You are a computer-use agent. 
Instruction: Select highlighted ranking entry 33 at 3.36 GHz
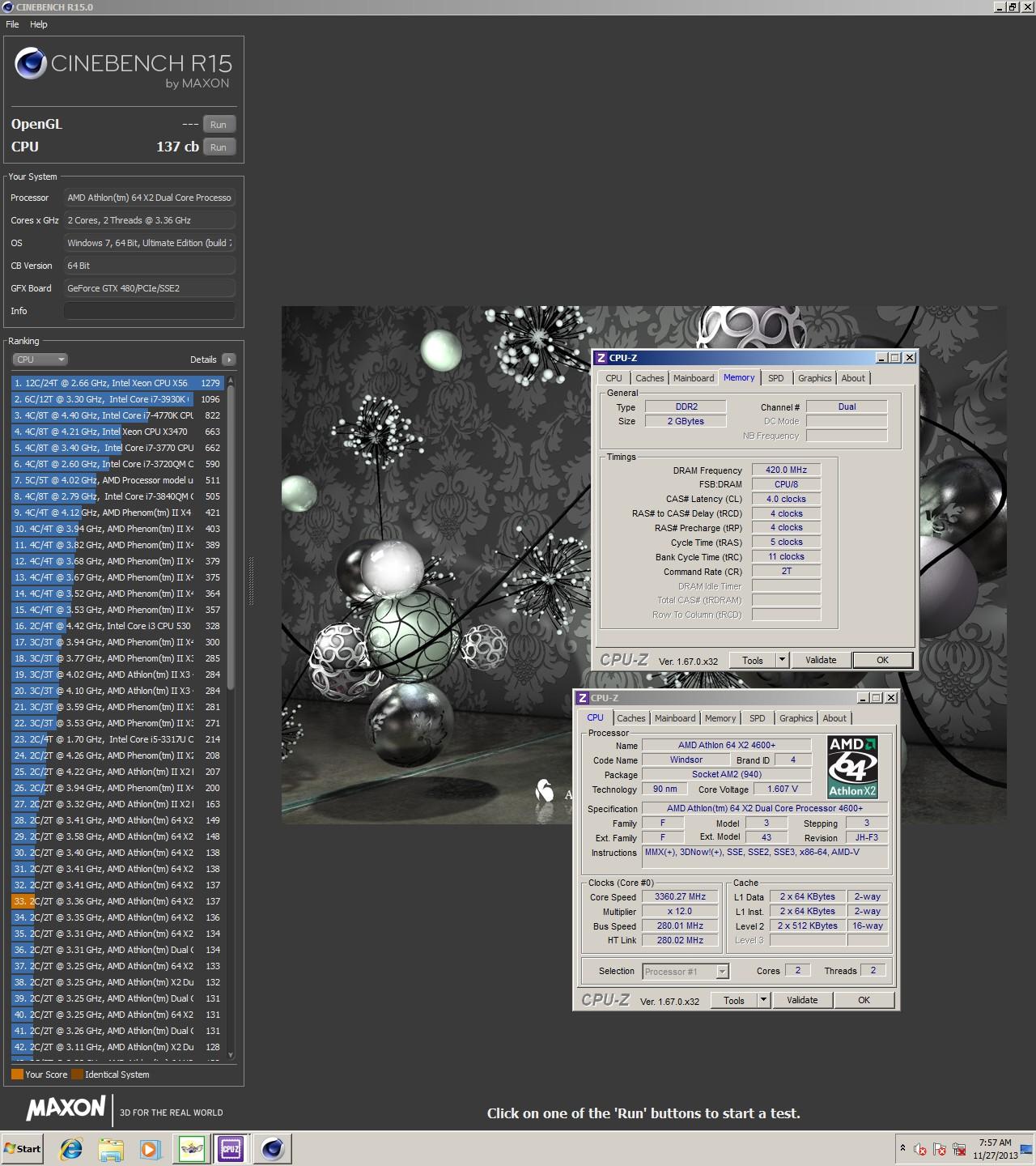pyautogui.click(x=117, y=901)
